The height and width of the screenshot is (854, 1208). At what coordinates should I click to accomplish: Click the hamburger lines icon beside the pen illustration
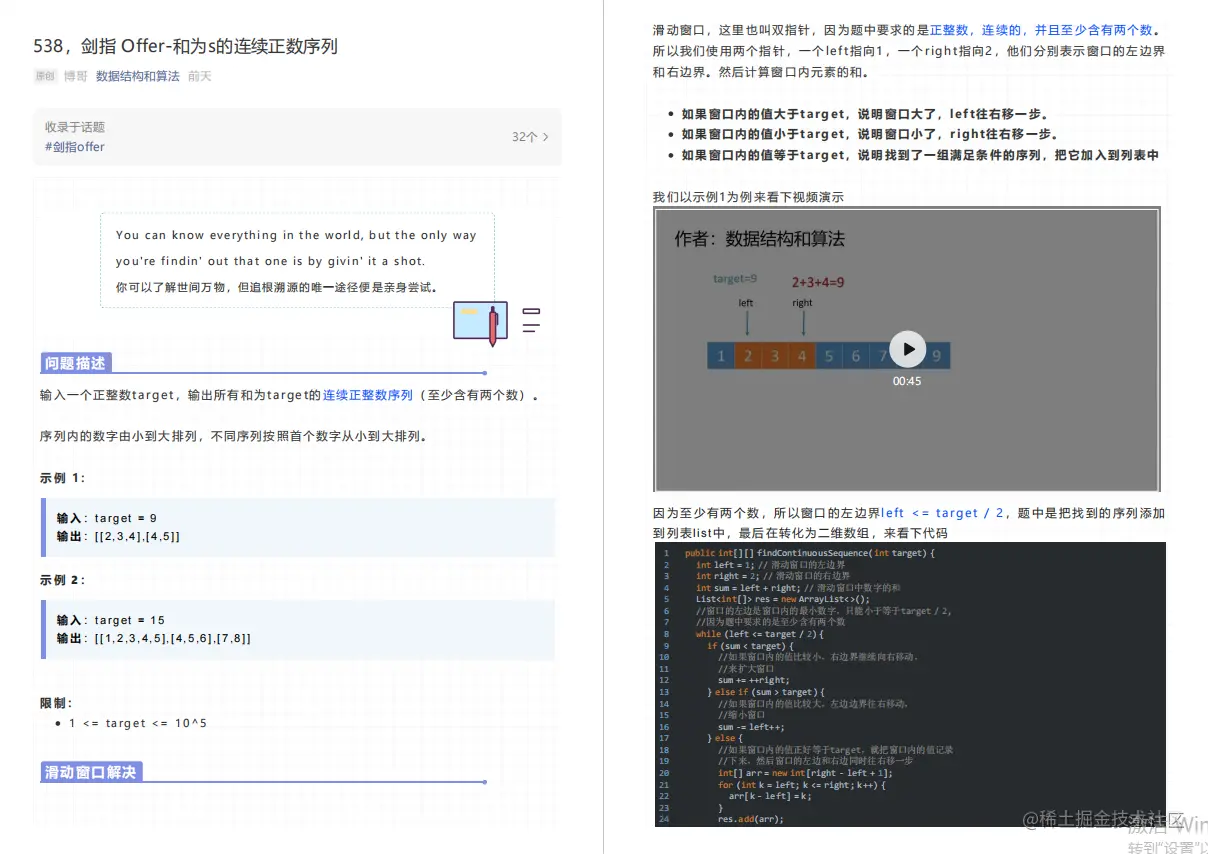[x=530, y=318]
